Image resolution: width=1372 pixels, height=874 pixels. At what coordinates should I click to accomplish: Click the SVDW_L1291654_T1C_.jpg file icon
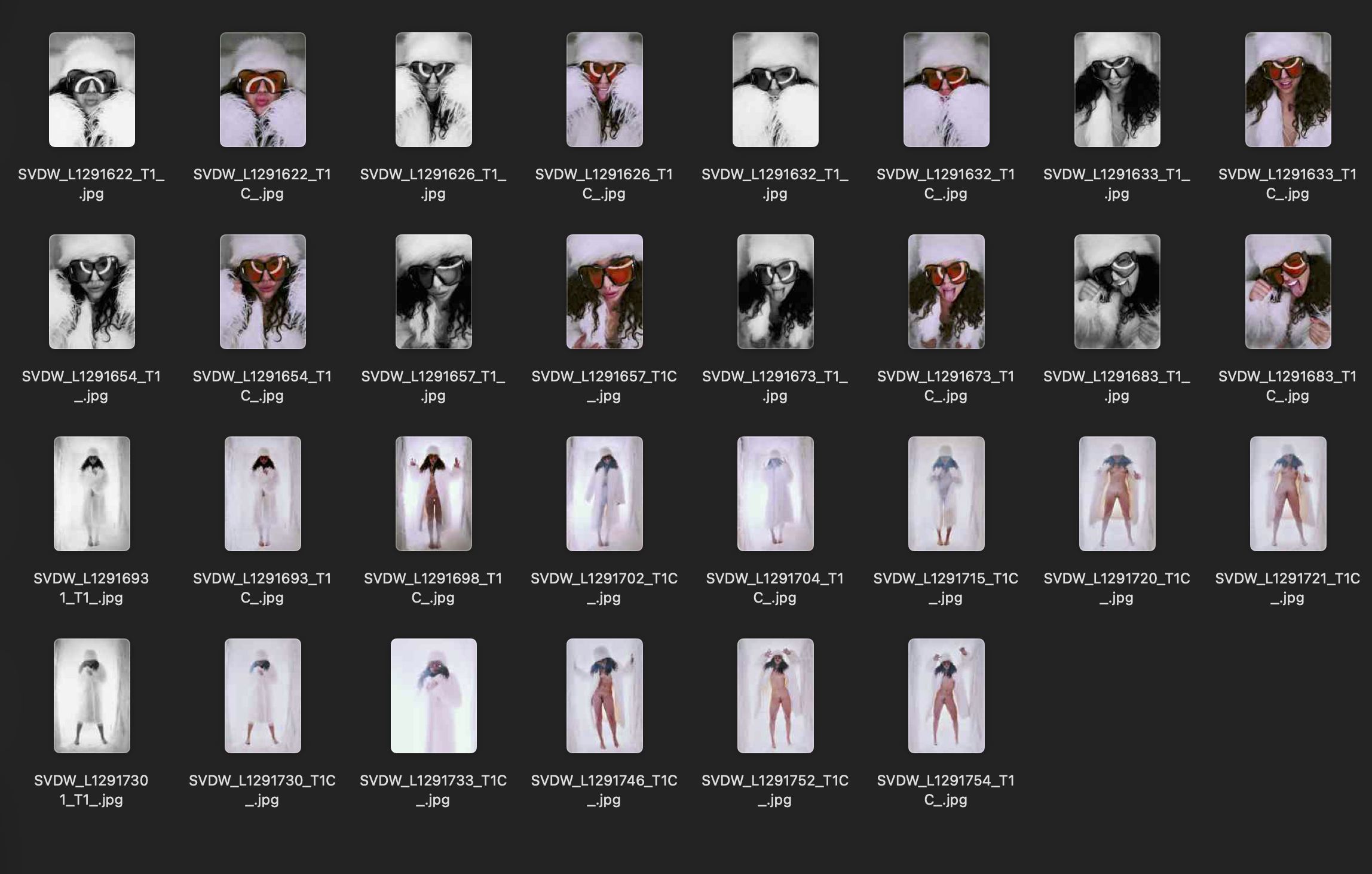click(262, 292)
